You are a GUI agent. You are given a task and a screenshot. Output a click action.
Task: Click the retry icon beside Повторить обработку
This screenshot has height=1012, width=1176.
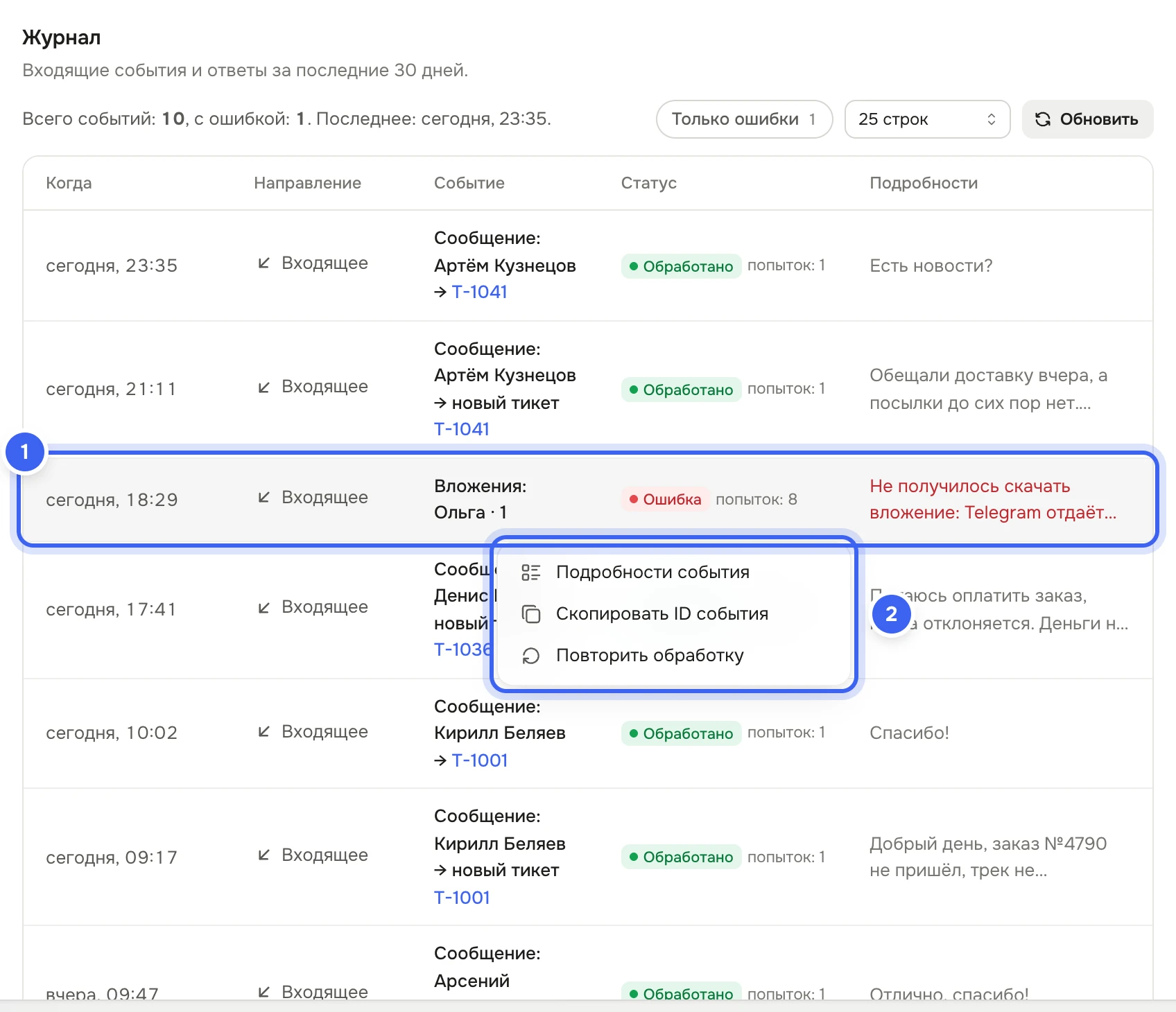531,656
